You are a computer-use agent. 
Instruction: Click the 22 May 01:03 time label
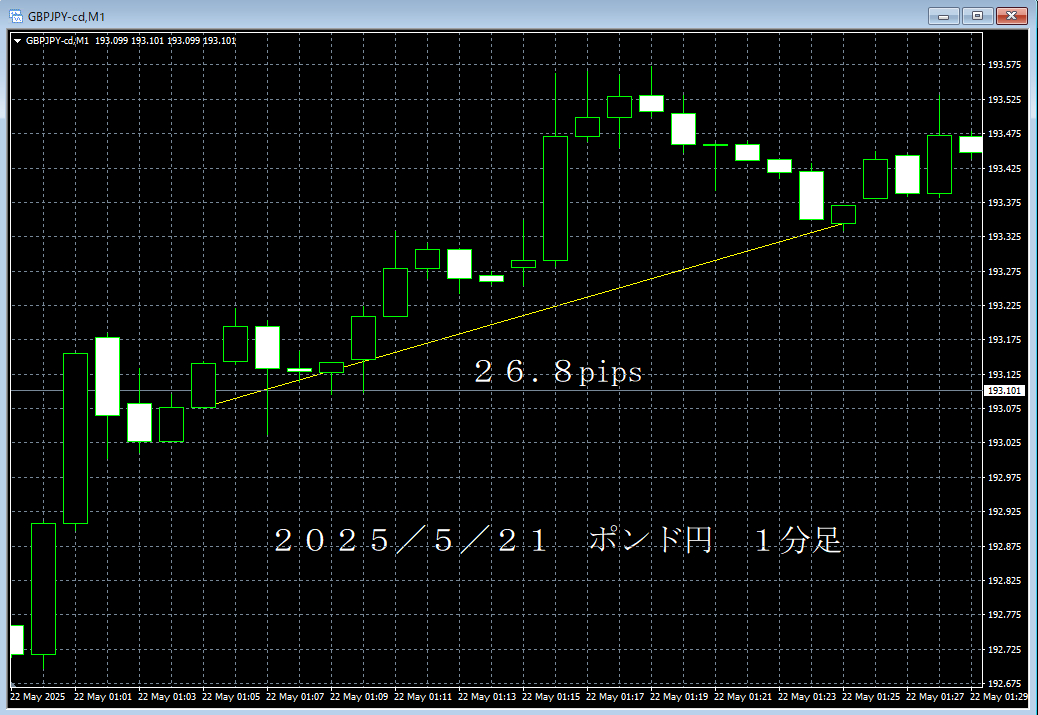(x=167, y=696)
